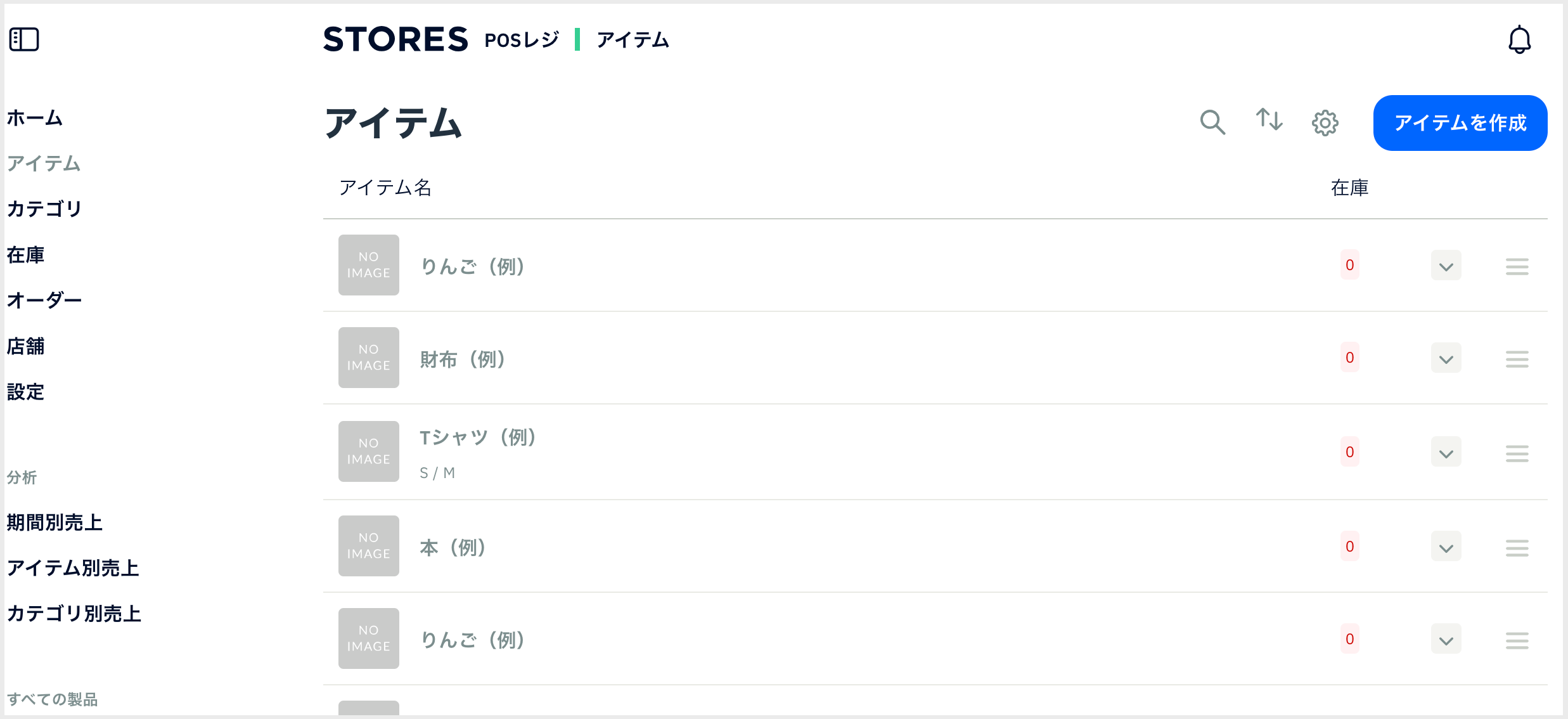The width and height of the screenshot is (1568, 719).
Task: Open item settings via the gear icon
Action: 1325,123
